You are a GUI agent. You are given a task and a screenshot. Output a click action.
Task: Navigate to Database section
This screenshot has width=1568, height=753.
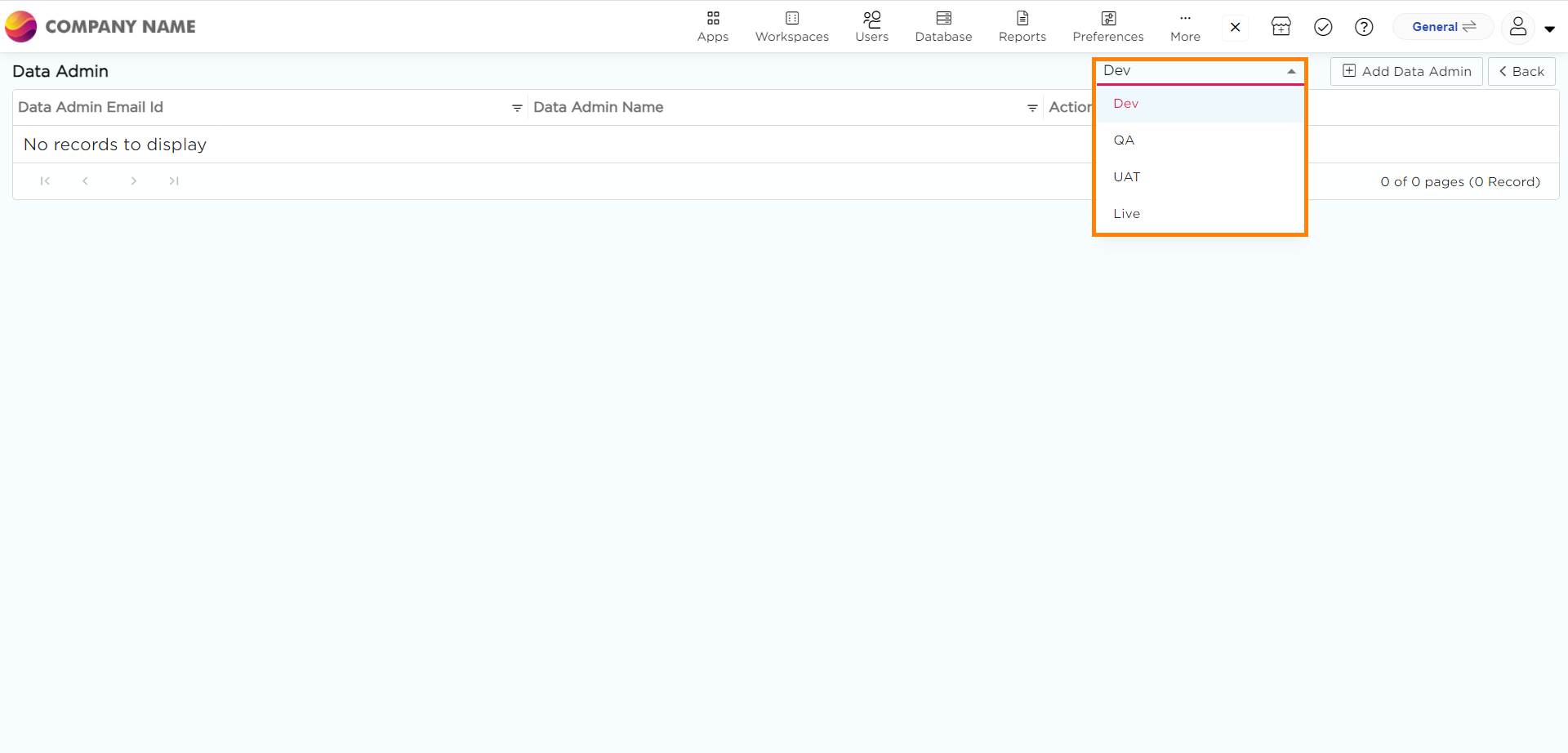click(x=943, y=27)
